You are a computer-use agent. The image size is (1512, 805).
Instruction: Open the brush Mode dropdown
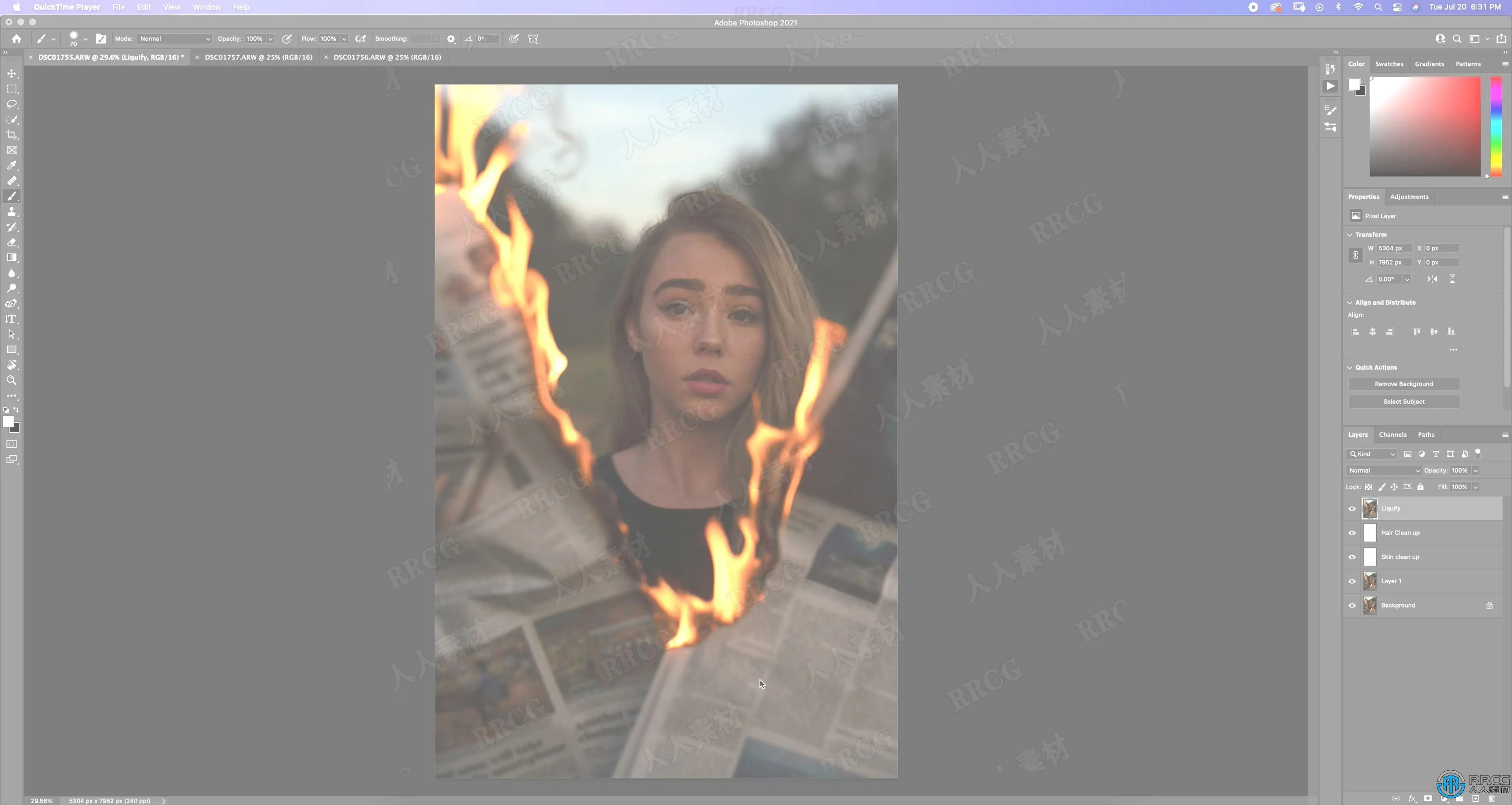tap(174, 39)
